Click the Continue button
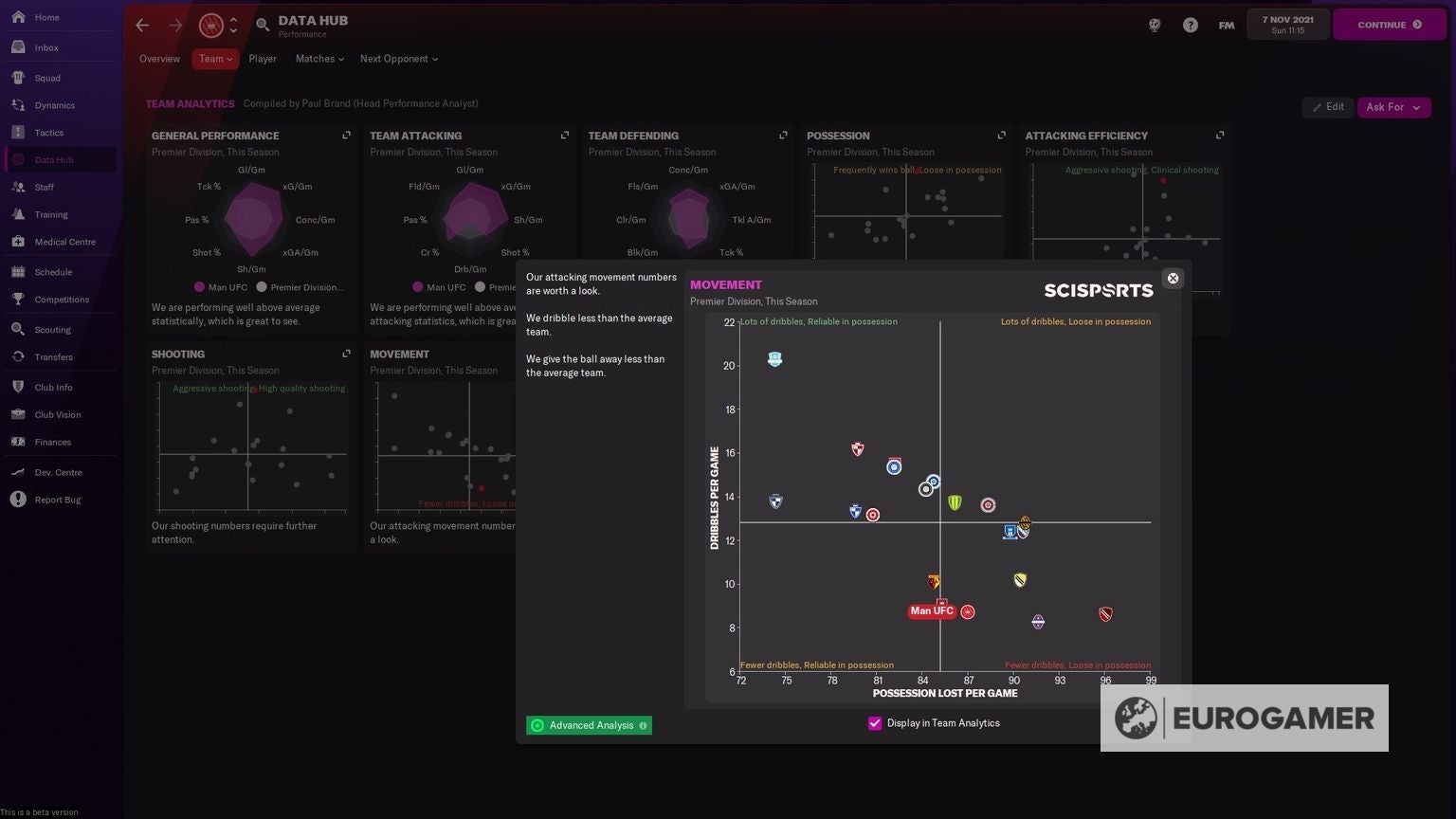Screen dimensions: 1456x819 1389,25
